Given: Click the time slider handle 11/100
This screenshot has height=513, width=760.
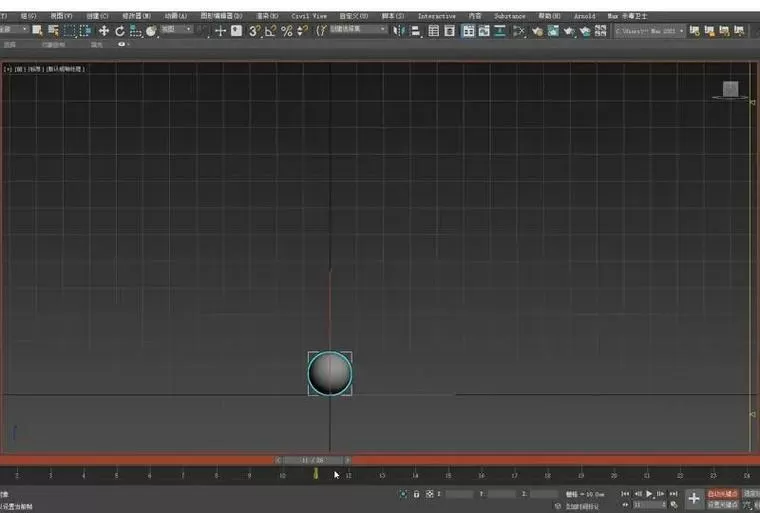Looking at the screenshot, I should pyautogui.click(x=313, y=460).
